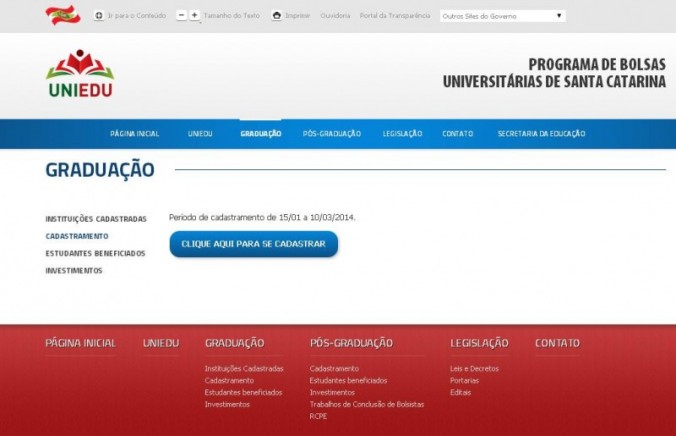
Task: Open Editais footer link
Action: [460, 392]
